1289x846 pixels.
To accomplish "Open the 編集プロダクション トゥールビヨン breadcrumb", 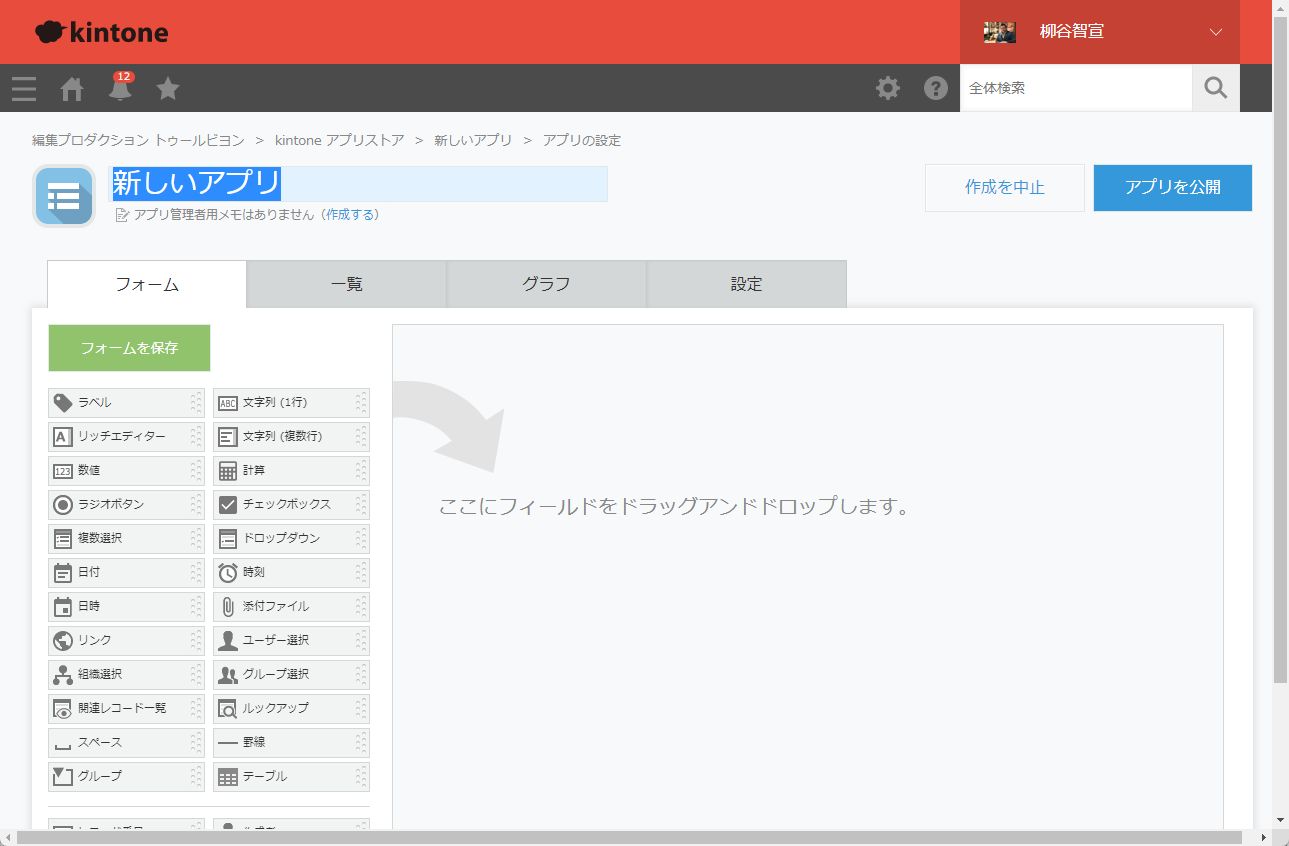I will [x=136, y=141].
